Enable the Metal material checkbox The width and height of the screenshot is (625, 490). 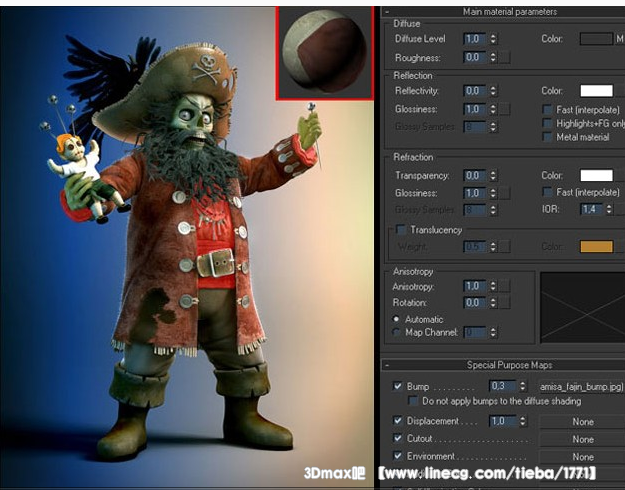[x=548, y=137]
